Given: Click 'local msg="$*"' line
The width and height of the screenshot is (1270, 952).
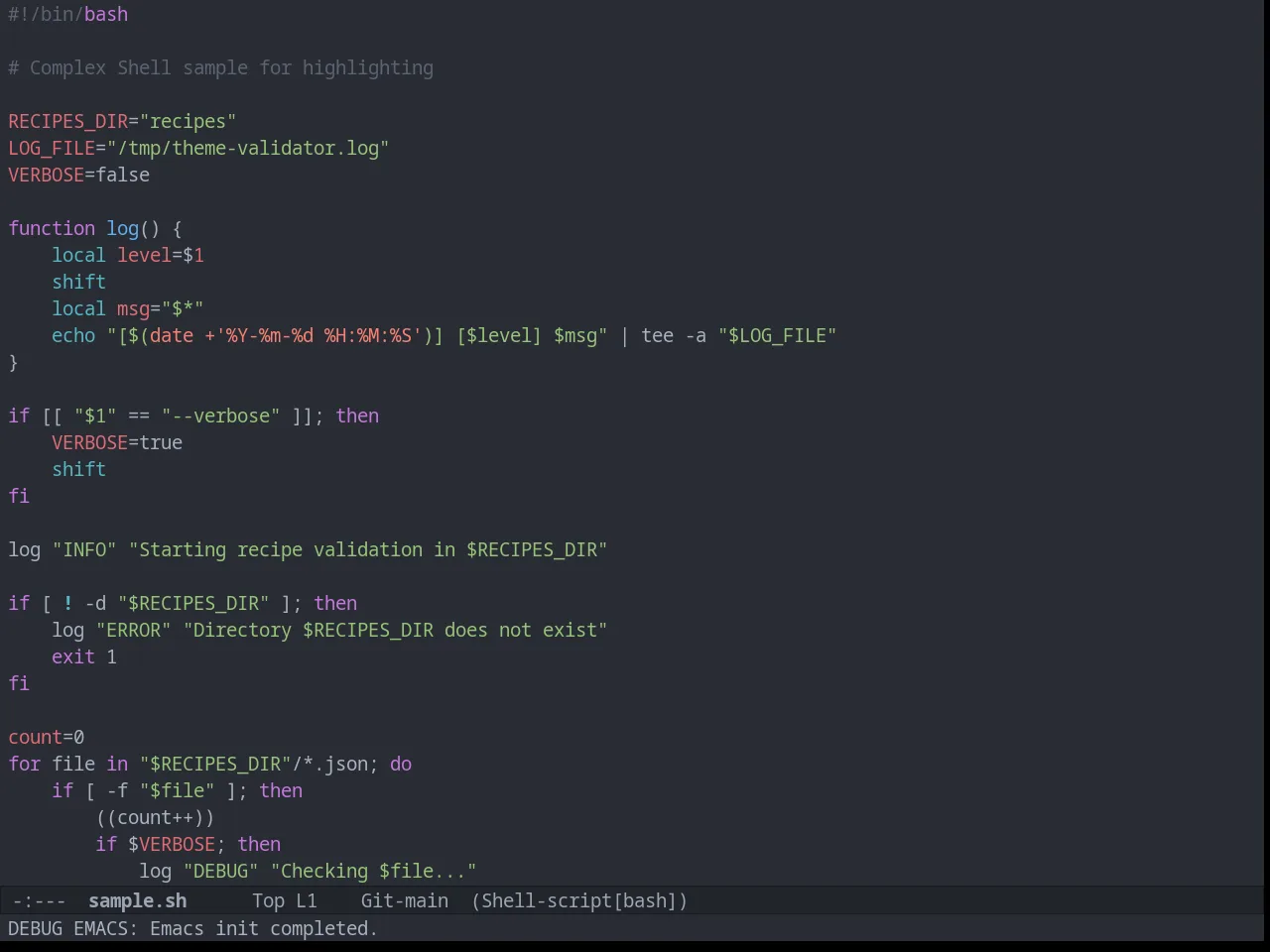Looking at the screenshot, I should (128, 308).
